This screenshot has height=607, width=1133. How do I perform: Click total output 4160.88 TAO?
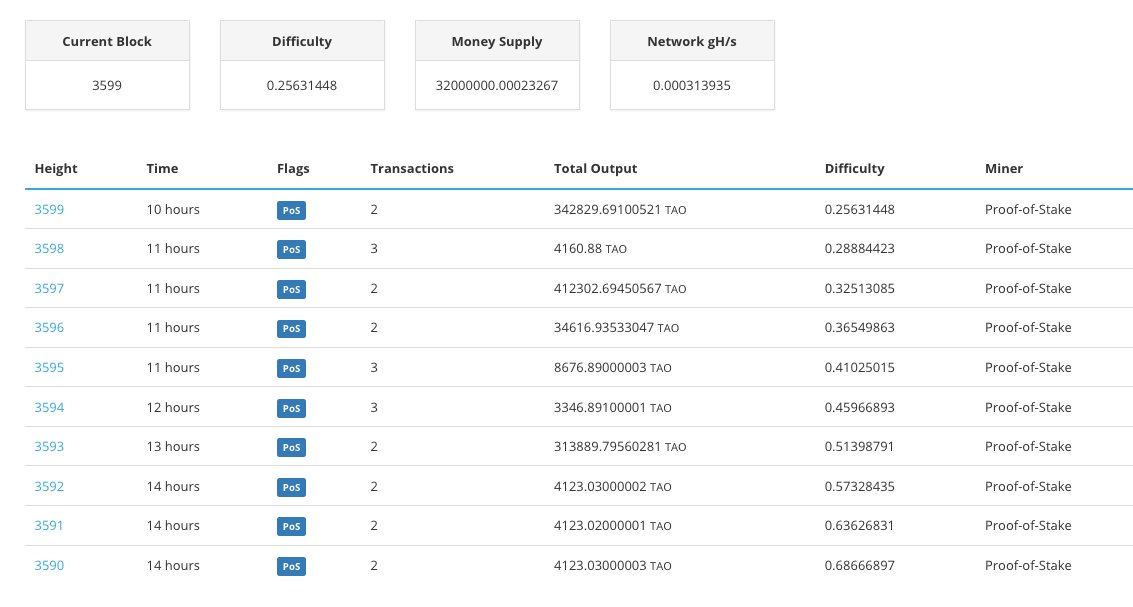click(x=590, y=249)
